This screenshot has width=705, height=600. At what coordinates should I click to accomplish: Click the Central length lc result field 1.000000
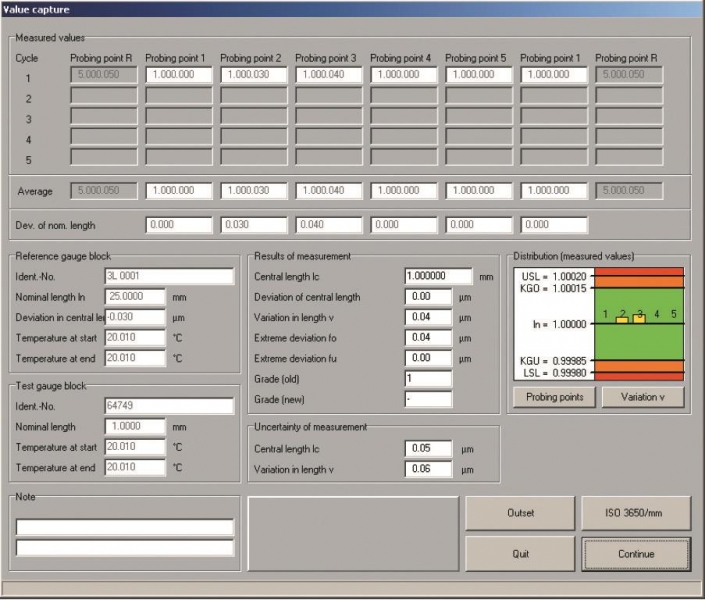pos(438,276)
